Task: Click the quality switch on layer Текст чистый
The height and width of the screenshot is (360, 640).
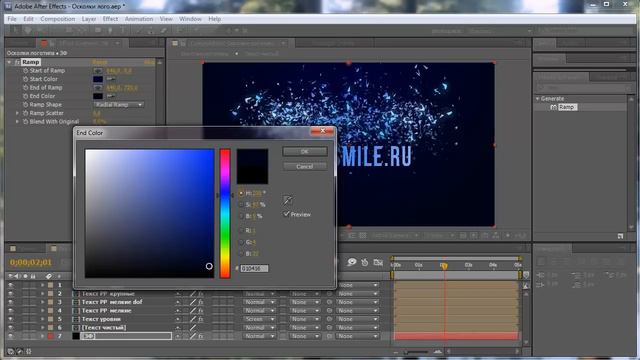Action: pos(193,328)
